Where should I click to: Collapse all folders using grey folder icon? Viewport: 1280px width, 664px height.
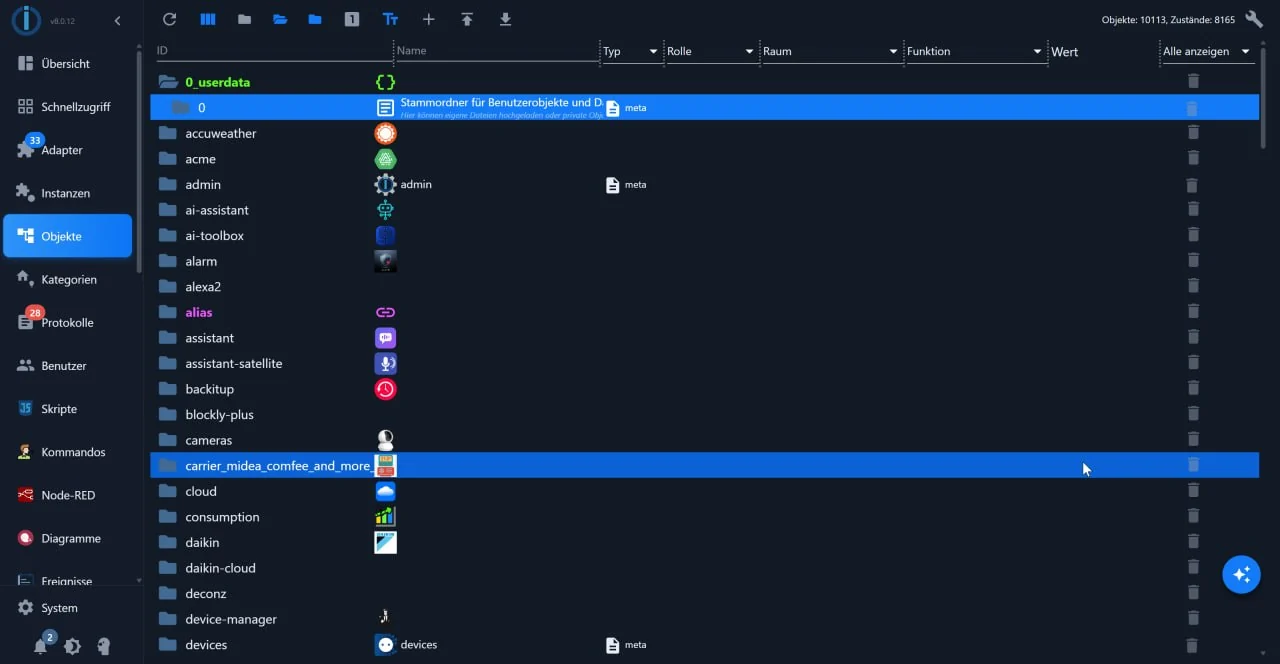point(244,20)
